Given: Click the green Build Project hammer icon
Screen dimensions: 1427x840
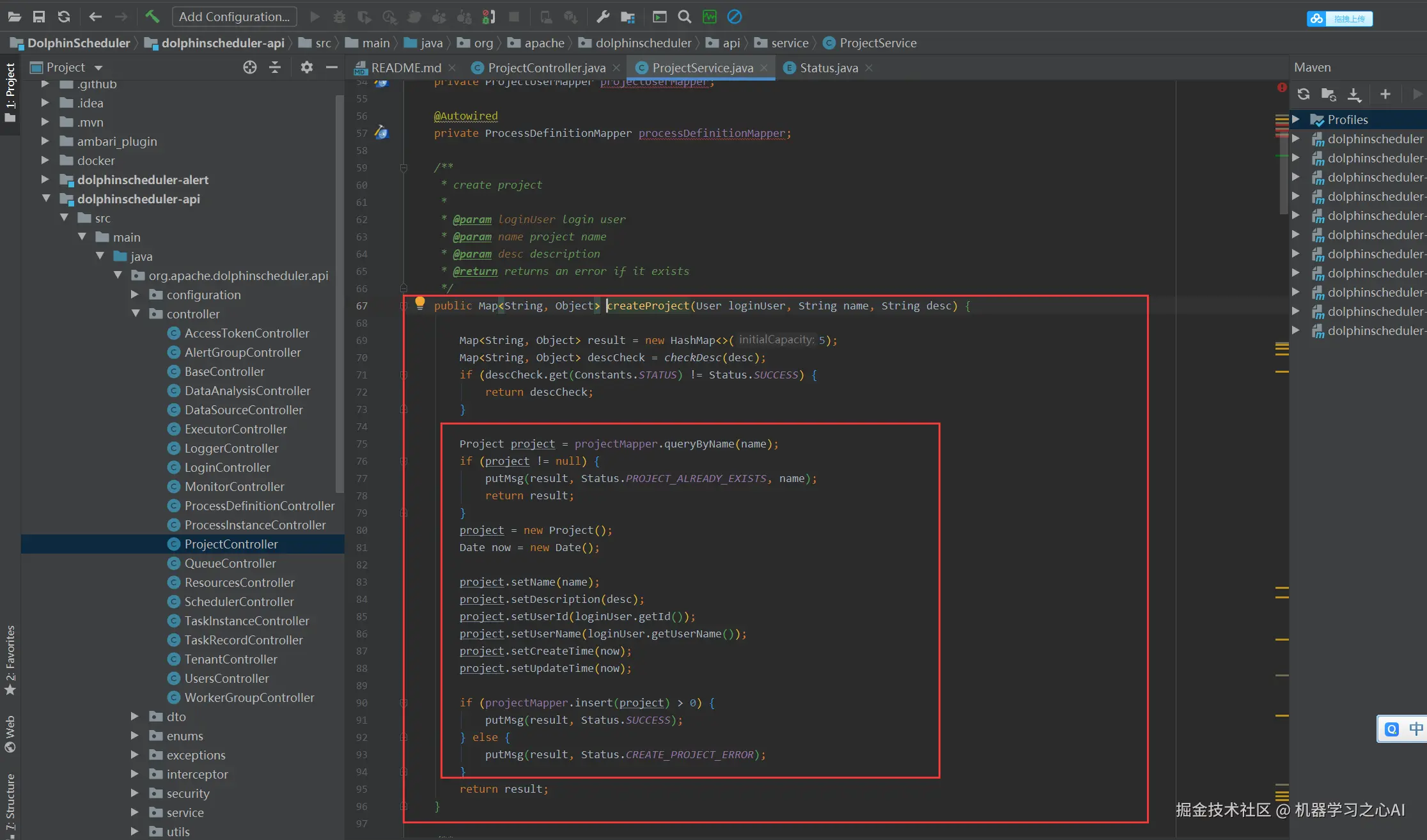Looking at the screenshot, I should 152,17.
